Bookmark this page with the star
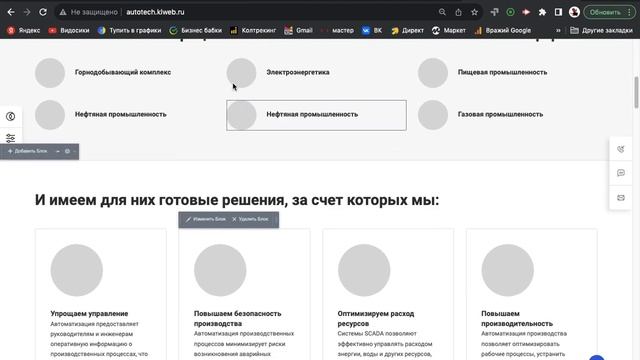 (474, 12)
